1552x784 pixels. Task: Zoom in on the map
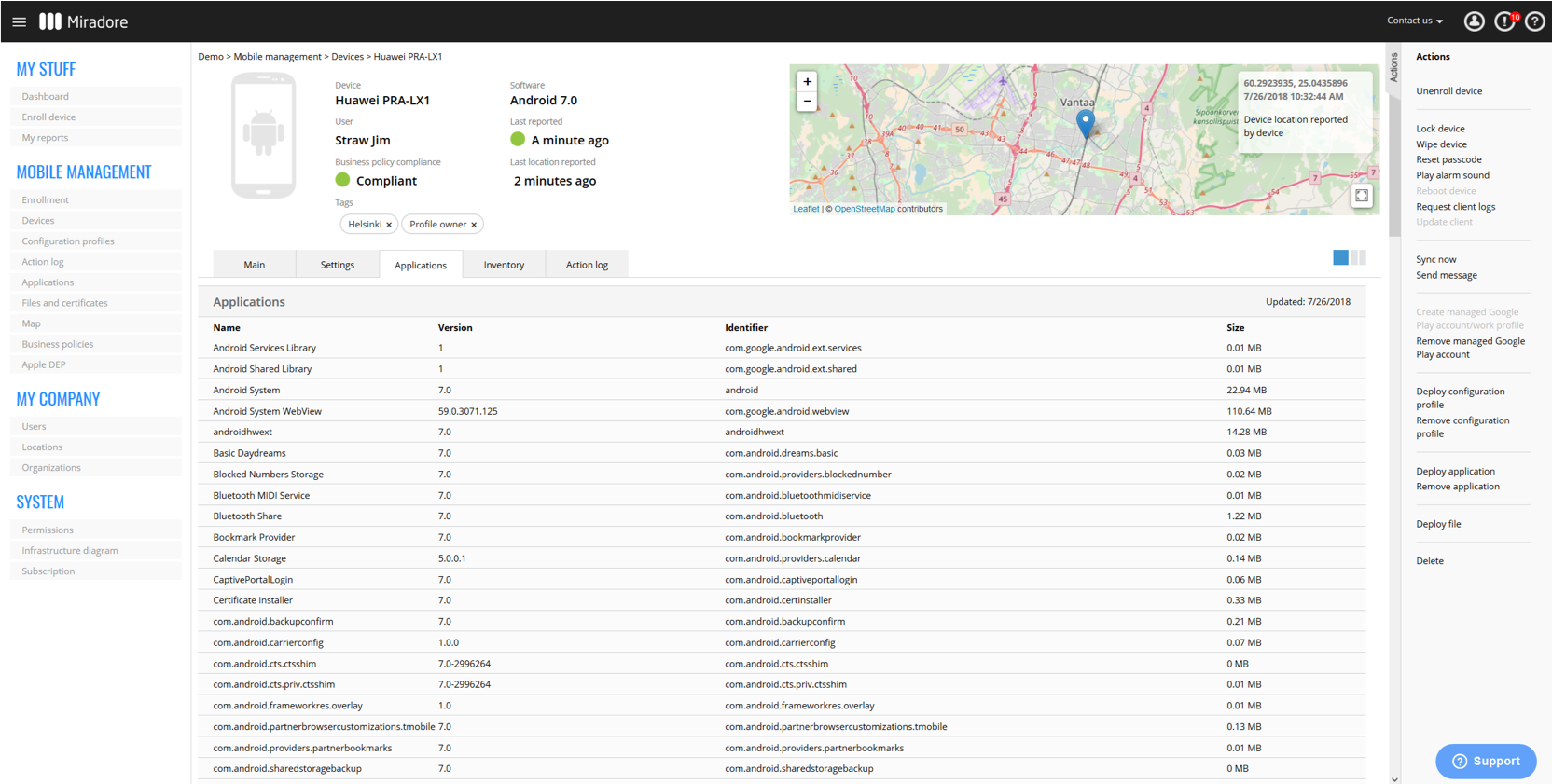807,82
